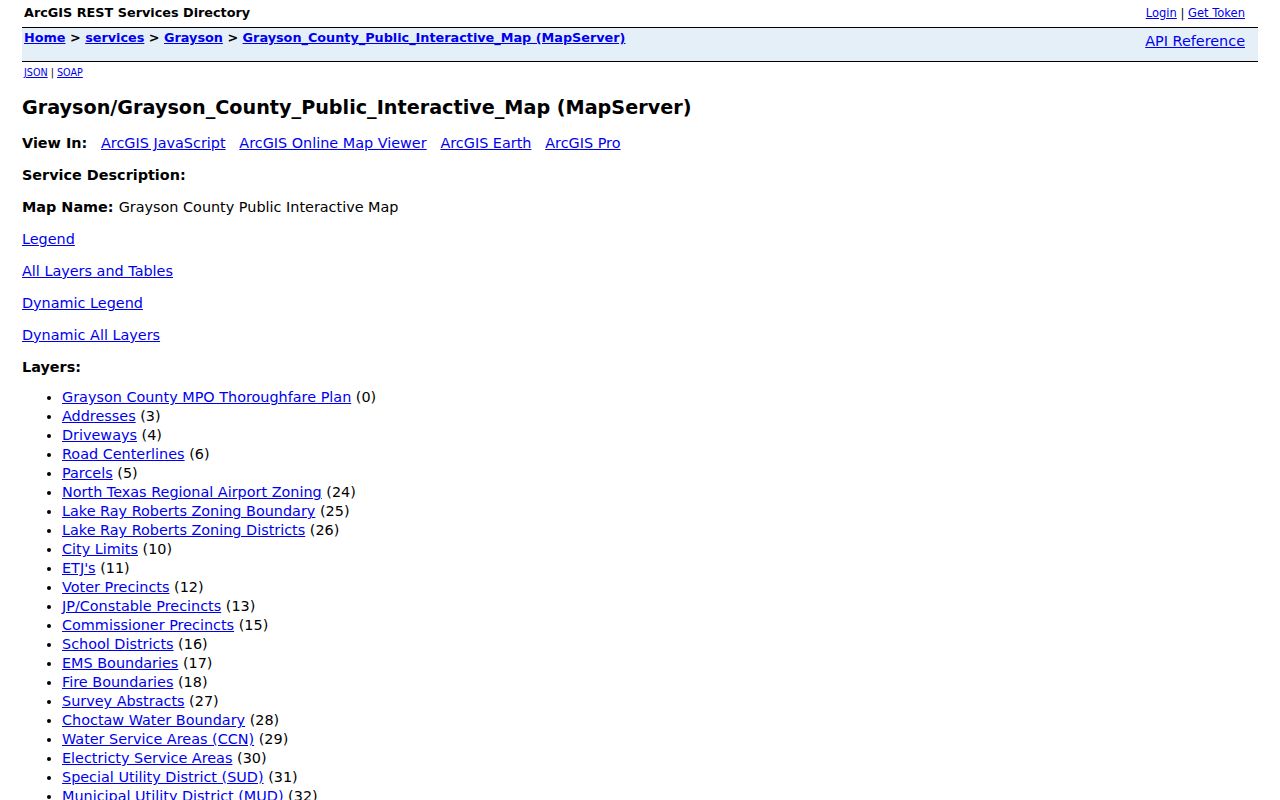Open the Legend link
The width and height of the screenshot is (1280, 800).
48,239
